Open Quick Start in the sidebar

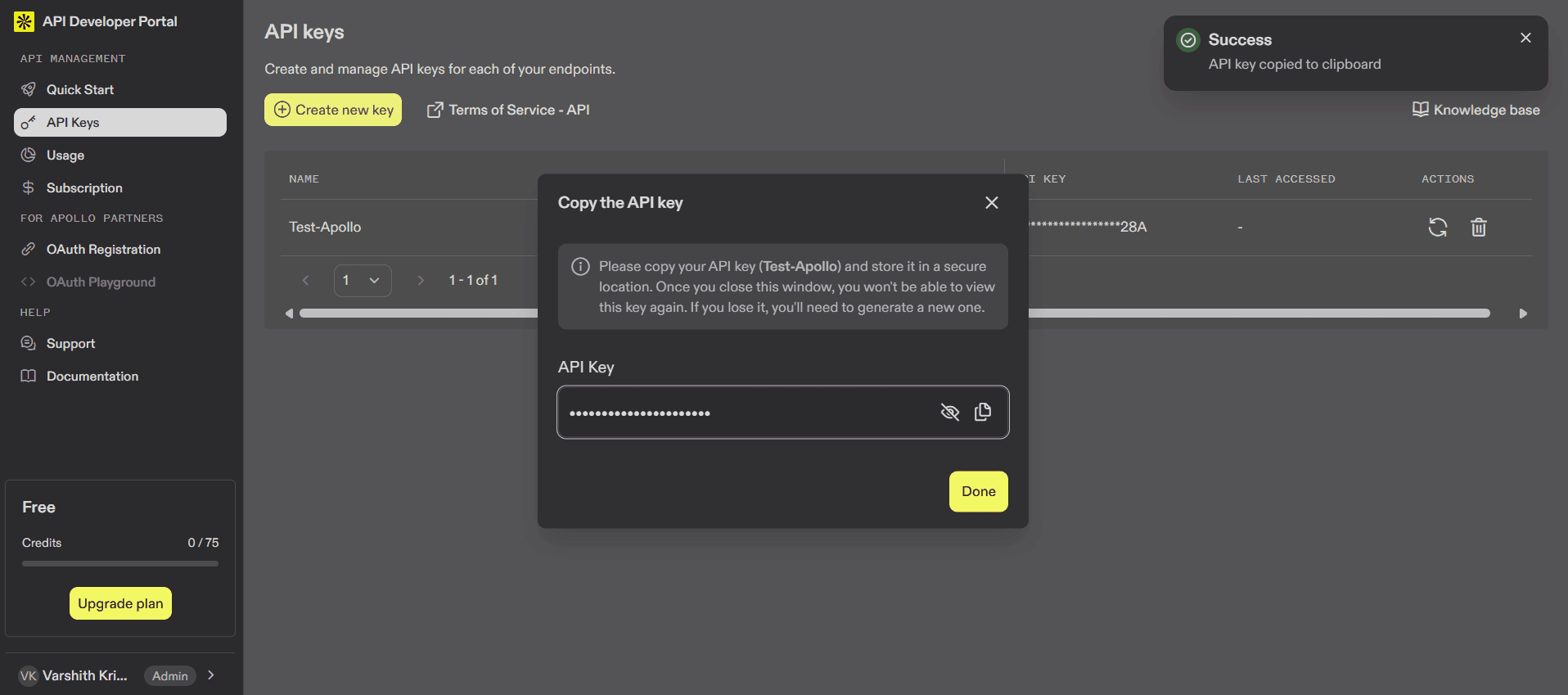click(x=120, y=90)
